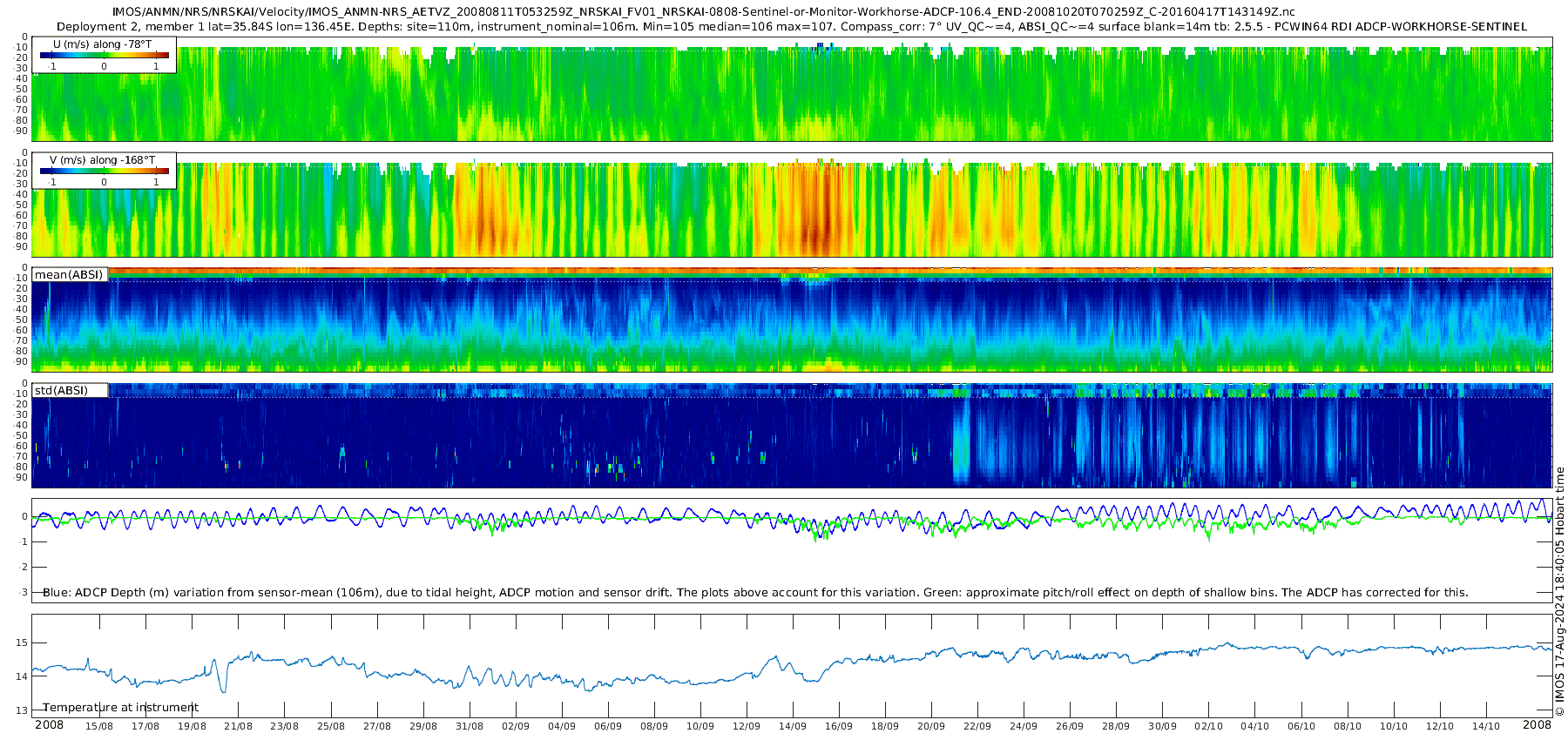Click the 29/08 date tick label
This screenshot has width=1568, height=740.
click(x=422, y=726)
